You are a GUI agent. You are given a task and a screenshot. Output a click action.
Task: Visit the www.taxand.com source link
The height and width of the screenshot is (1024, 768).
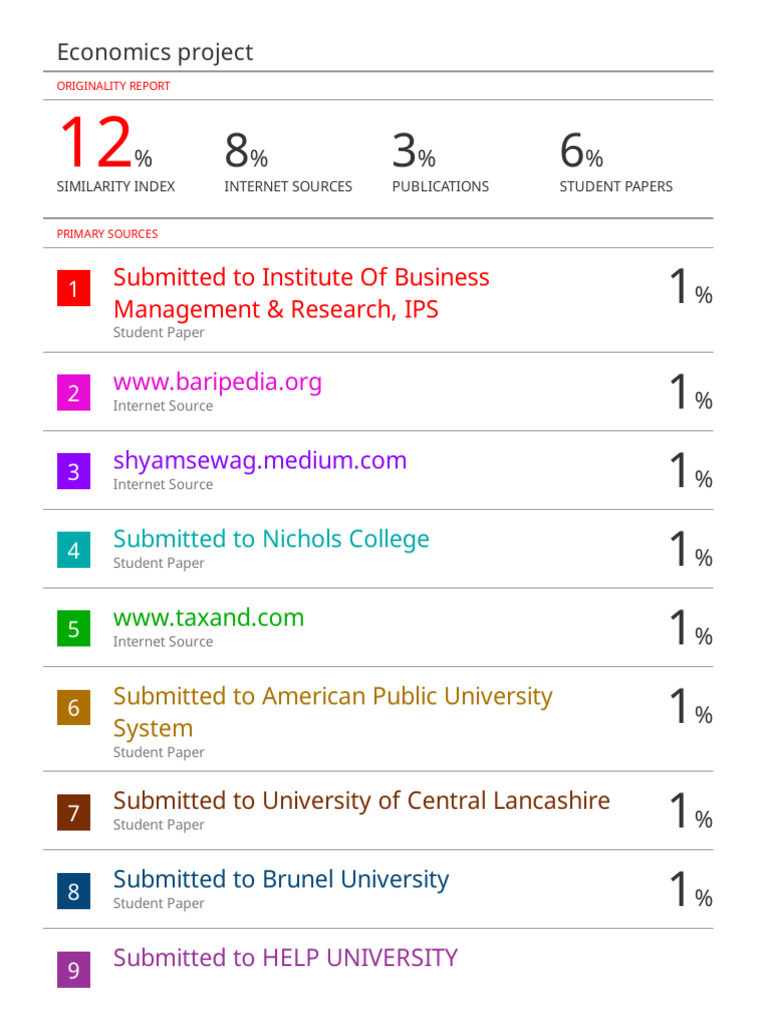(208, 618)
